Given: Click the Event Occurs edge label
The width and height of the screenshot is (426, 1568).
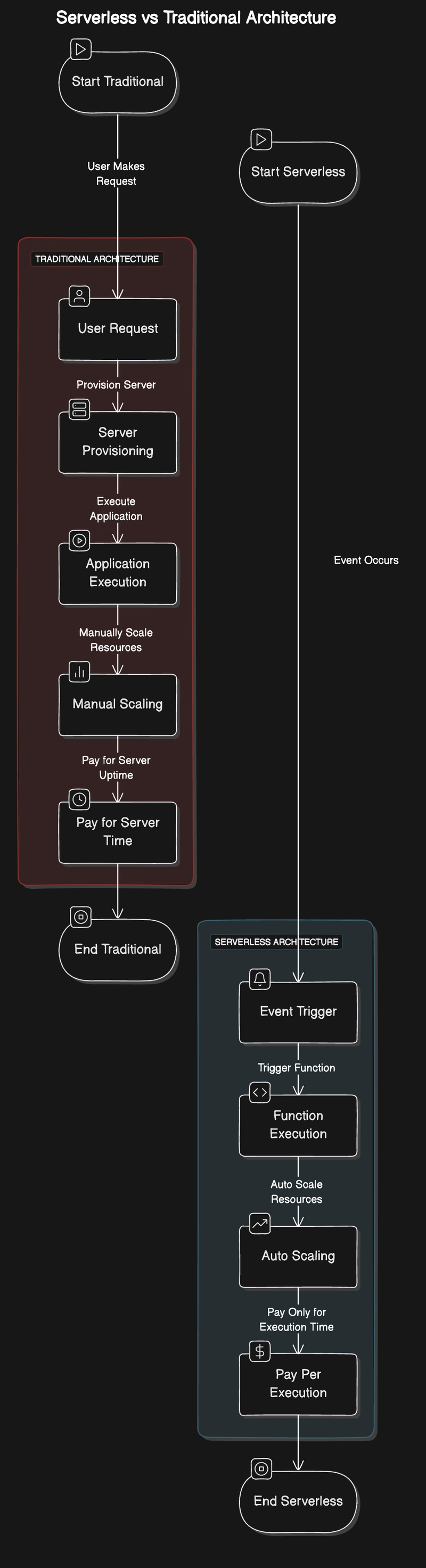Looking at the screenshot, I should coord(366,560).
